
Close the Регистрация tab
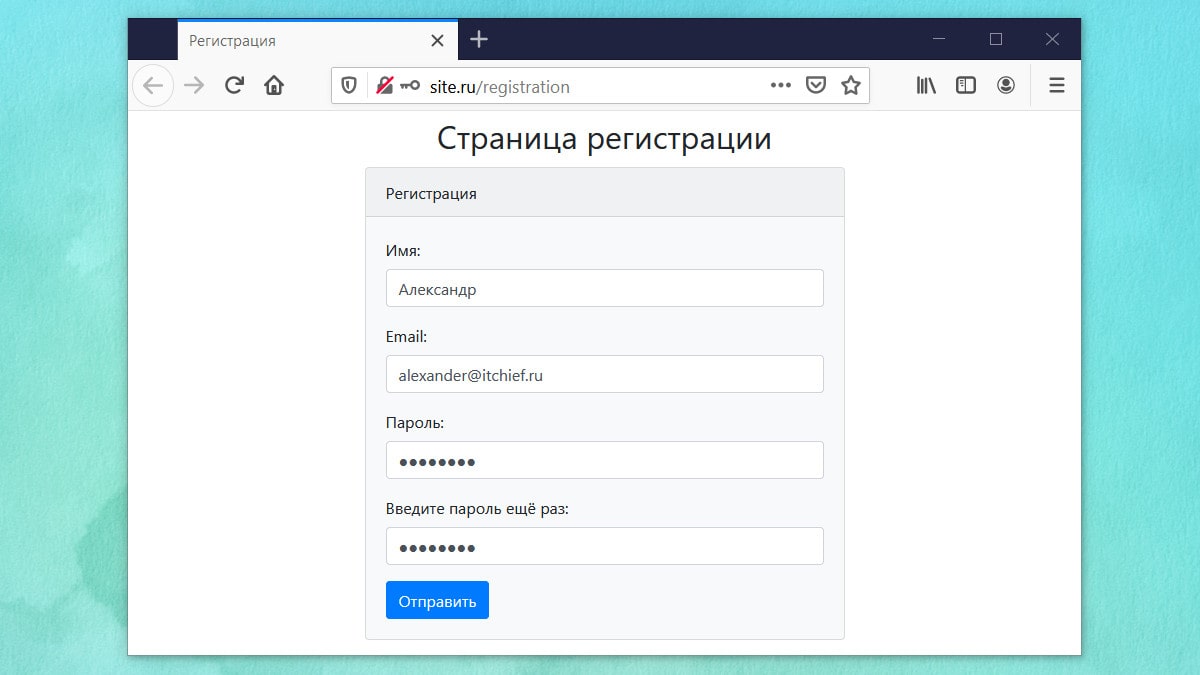coord(437,41)
